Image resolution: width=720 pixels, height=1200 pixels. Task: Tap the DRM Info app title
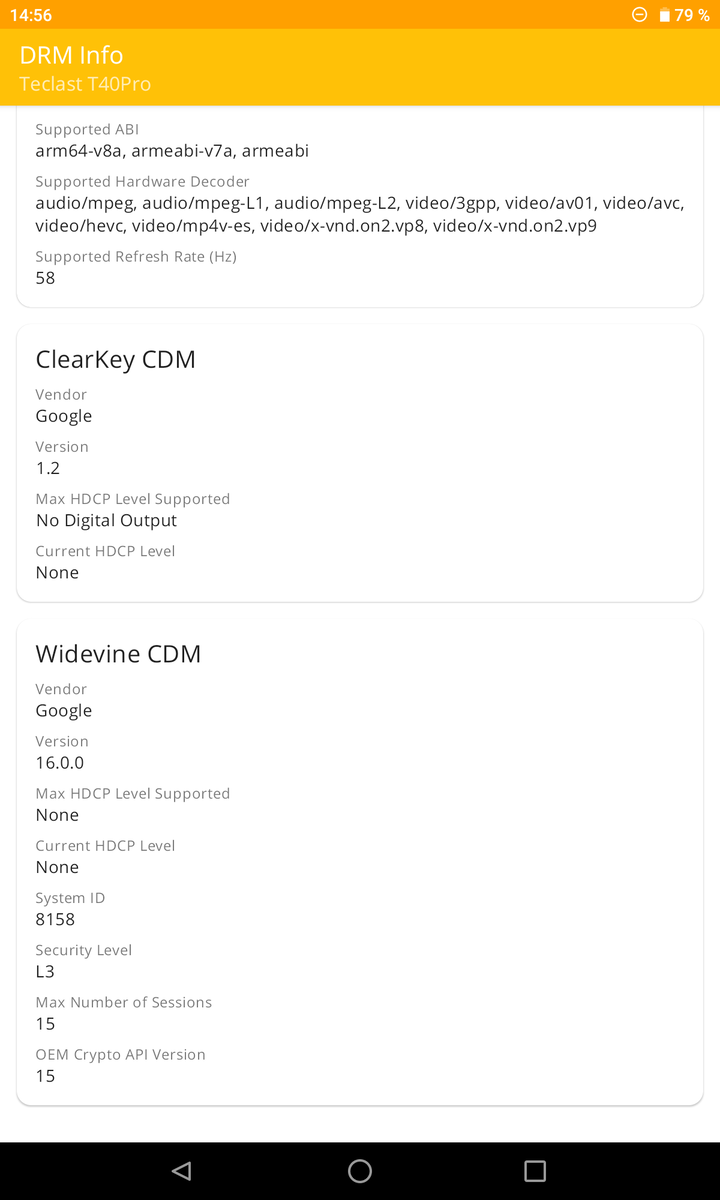(x=71, y=55)
